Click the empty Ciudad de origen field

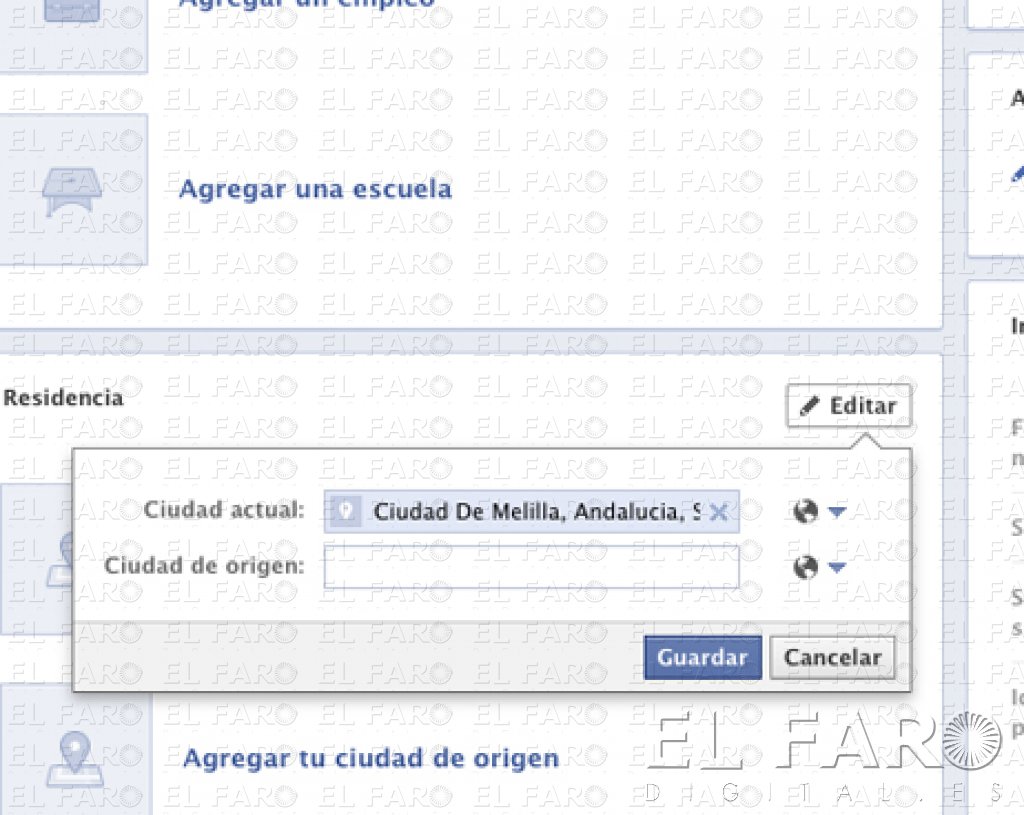[x=532, y=567]
